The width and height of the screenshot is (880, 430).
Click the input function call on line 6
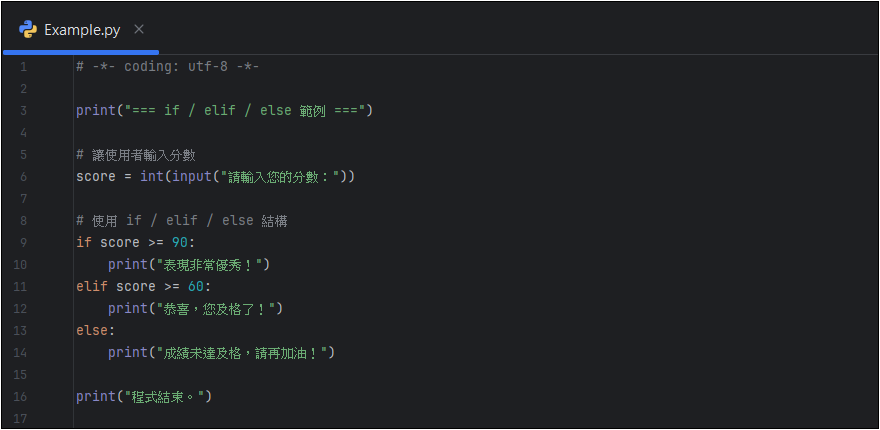[x=187, y=177]
